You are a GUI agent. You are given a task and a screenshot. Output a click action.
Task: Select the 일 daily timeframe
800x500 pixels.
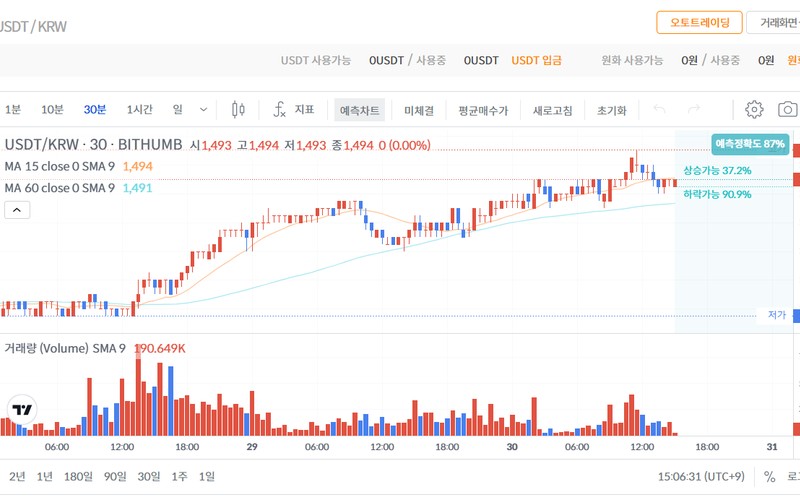[178, 110]
